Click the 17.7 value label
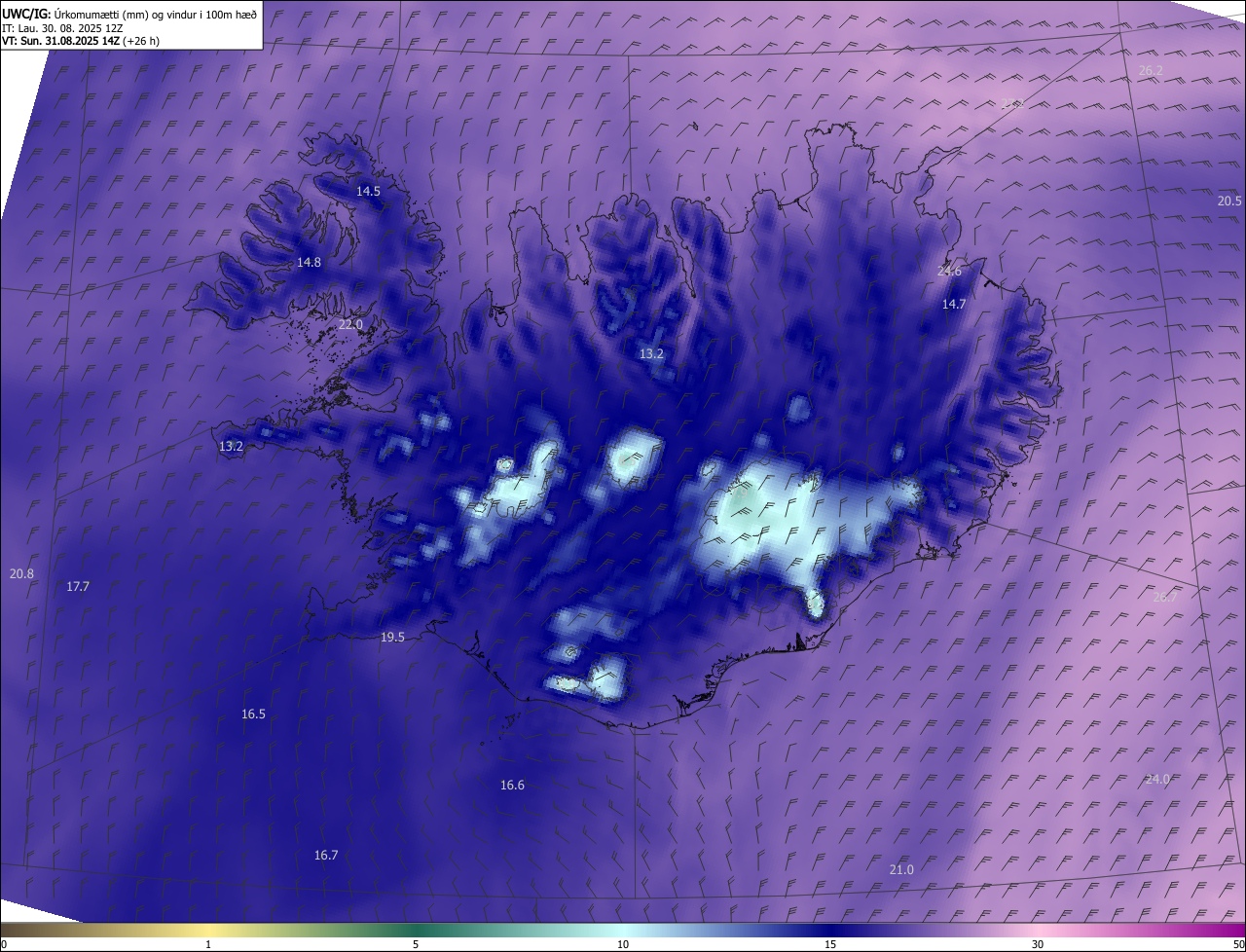 [78, 587]
